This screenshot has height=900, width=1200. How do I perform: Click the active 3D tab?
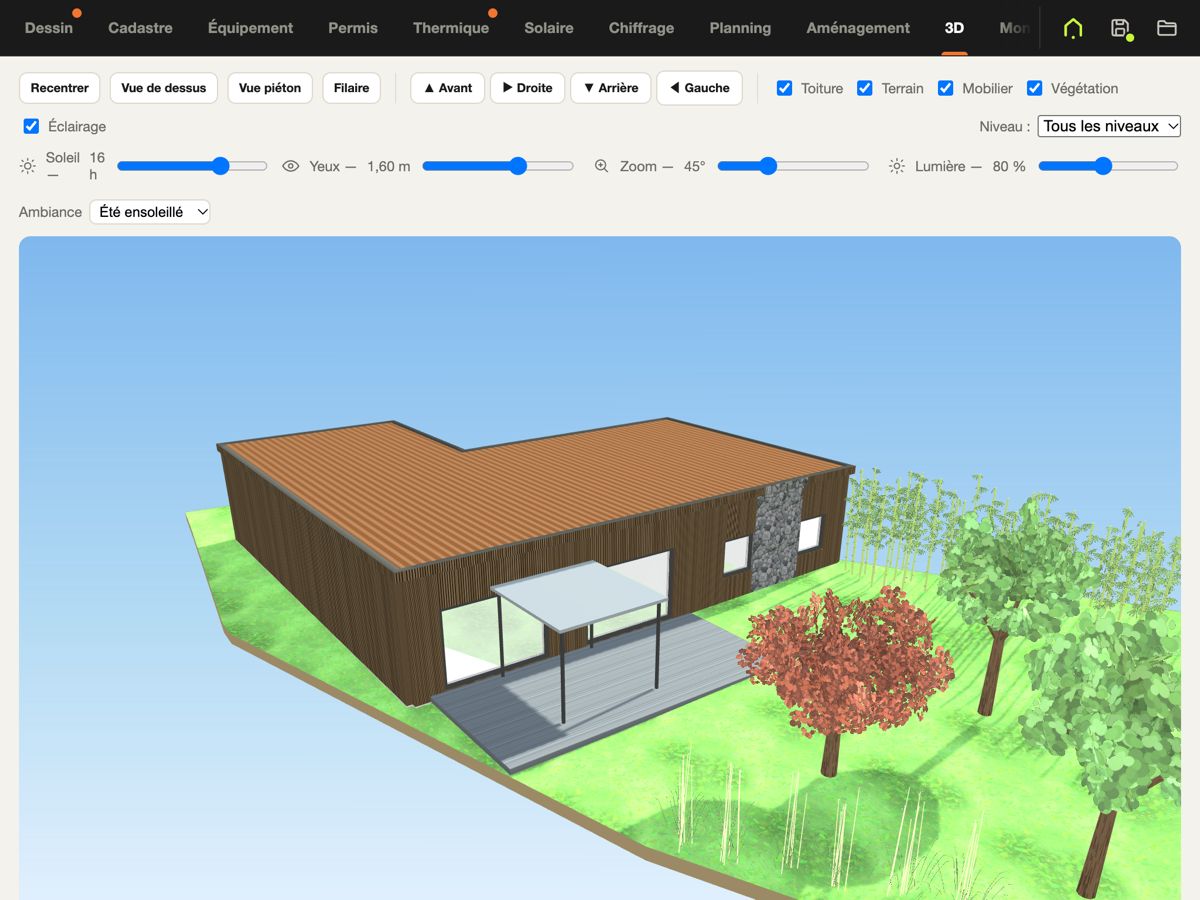click(x=954, y=28)
